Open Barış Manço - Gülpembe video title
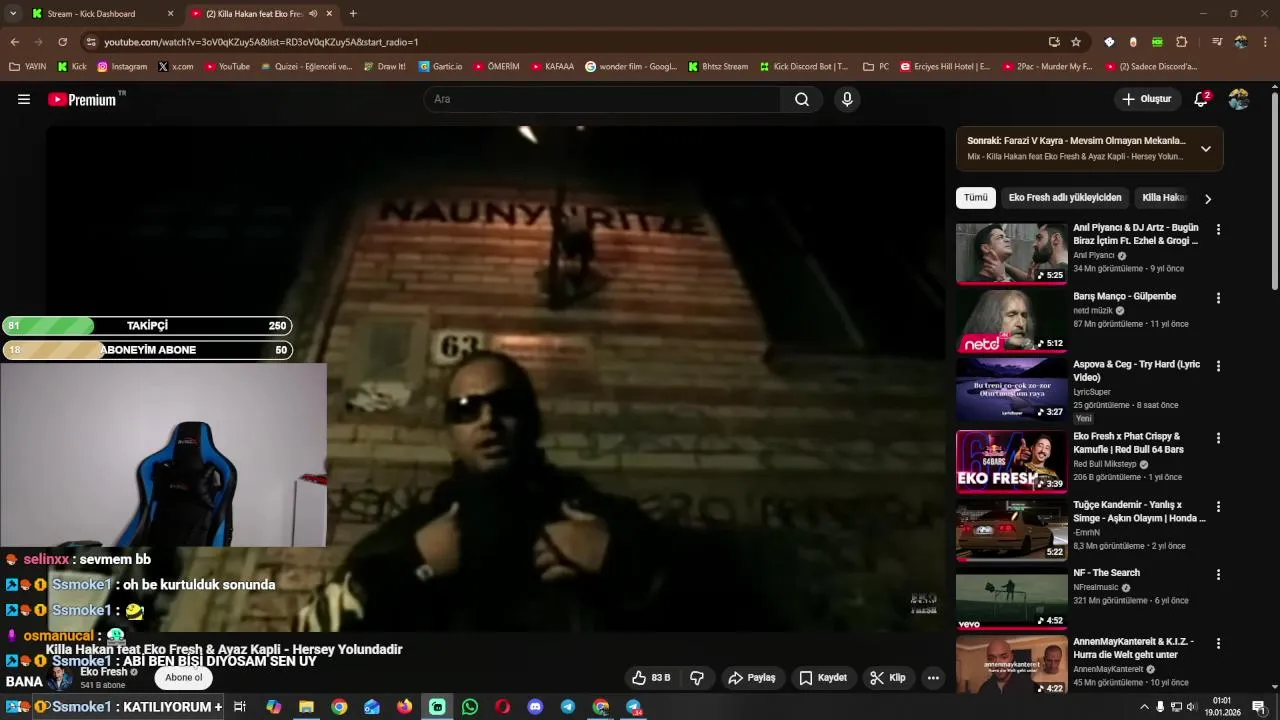Image resolution: width=1280 pixels, height=720 pixels. (1124, 297)
